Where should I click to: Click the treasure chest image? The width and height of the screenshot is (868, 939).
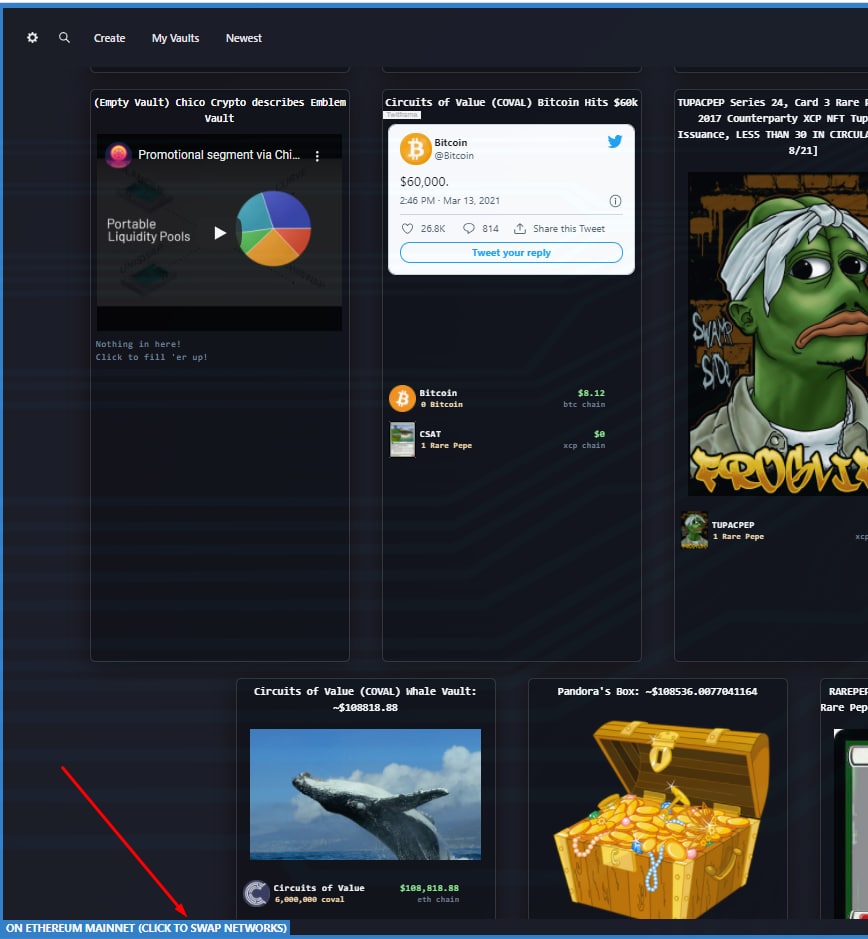(661, 820)
